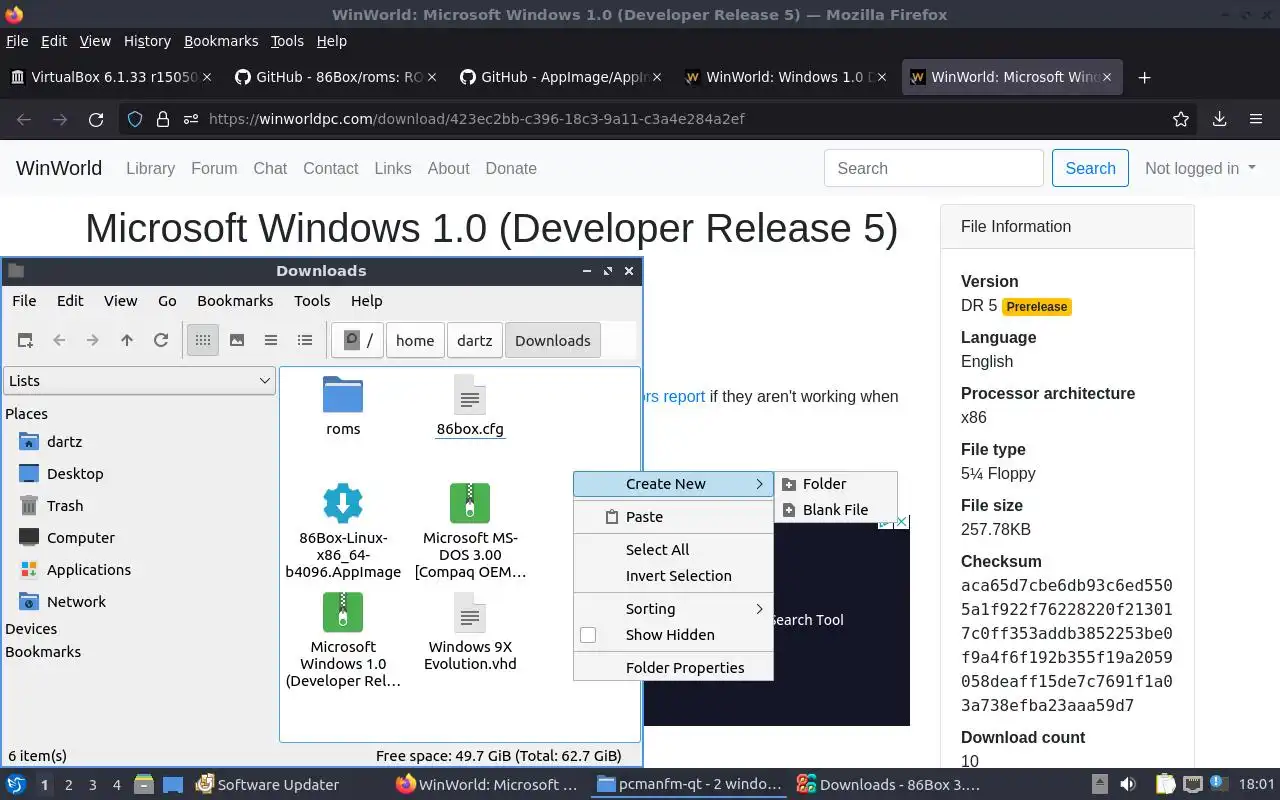Go back in file manager history
Screen dimensions: 1280x800
[59, 340]
